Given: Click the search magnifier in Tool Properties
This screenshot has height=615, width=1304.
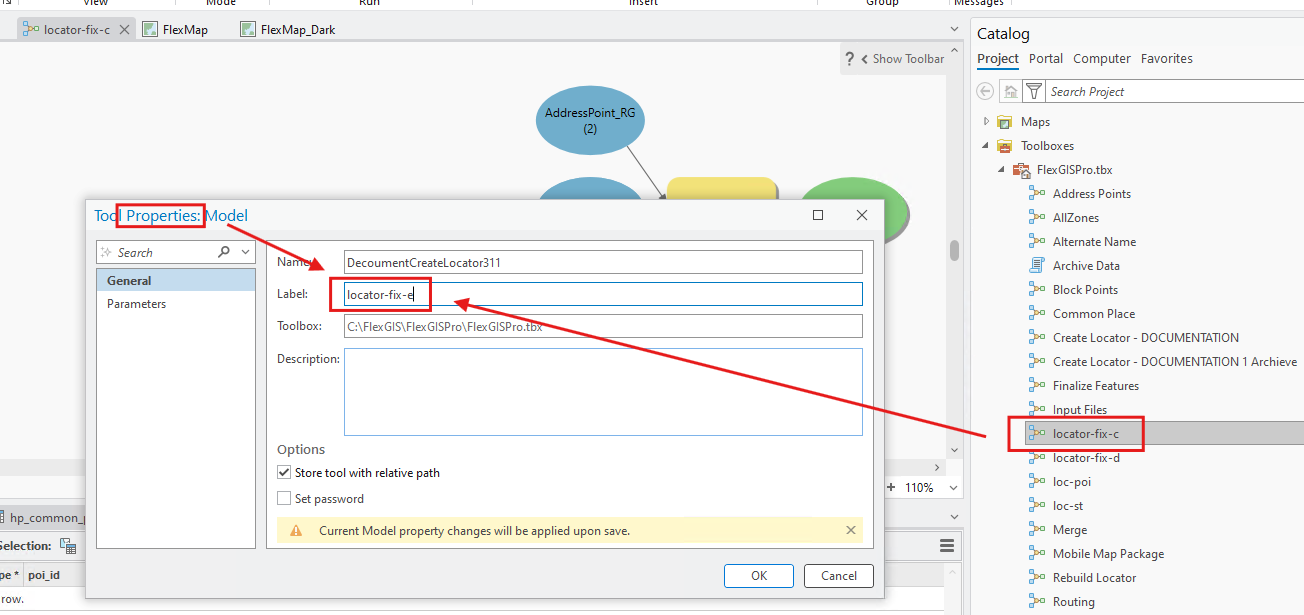Looking at the screenshot, I should pos(224,252).
